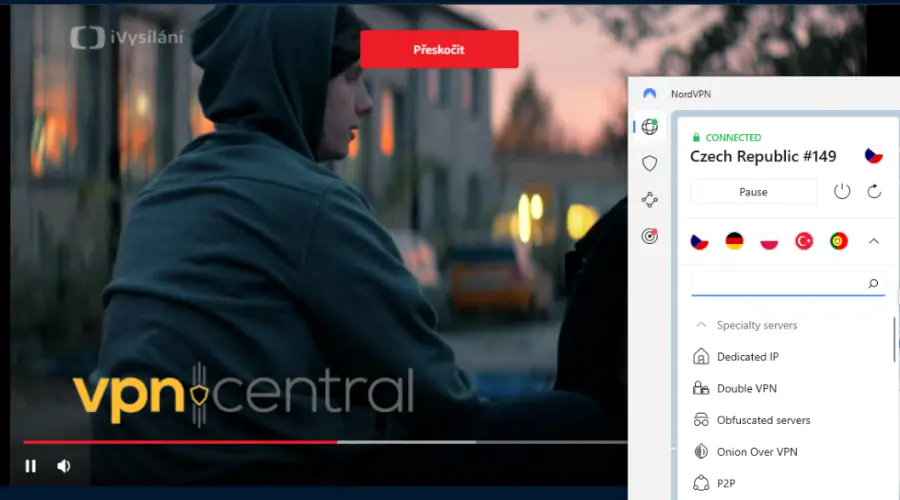Pause the NordVPN connection
The width and height of the screenshot is (900, 500).
click(x=753, y=192)
